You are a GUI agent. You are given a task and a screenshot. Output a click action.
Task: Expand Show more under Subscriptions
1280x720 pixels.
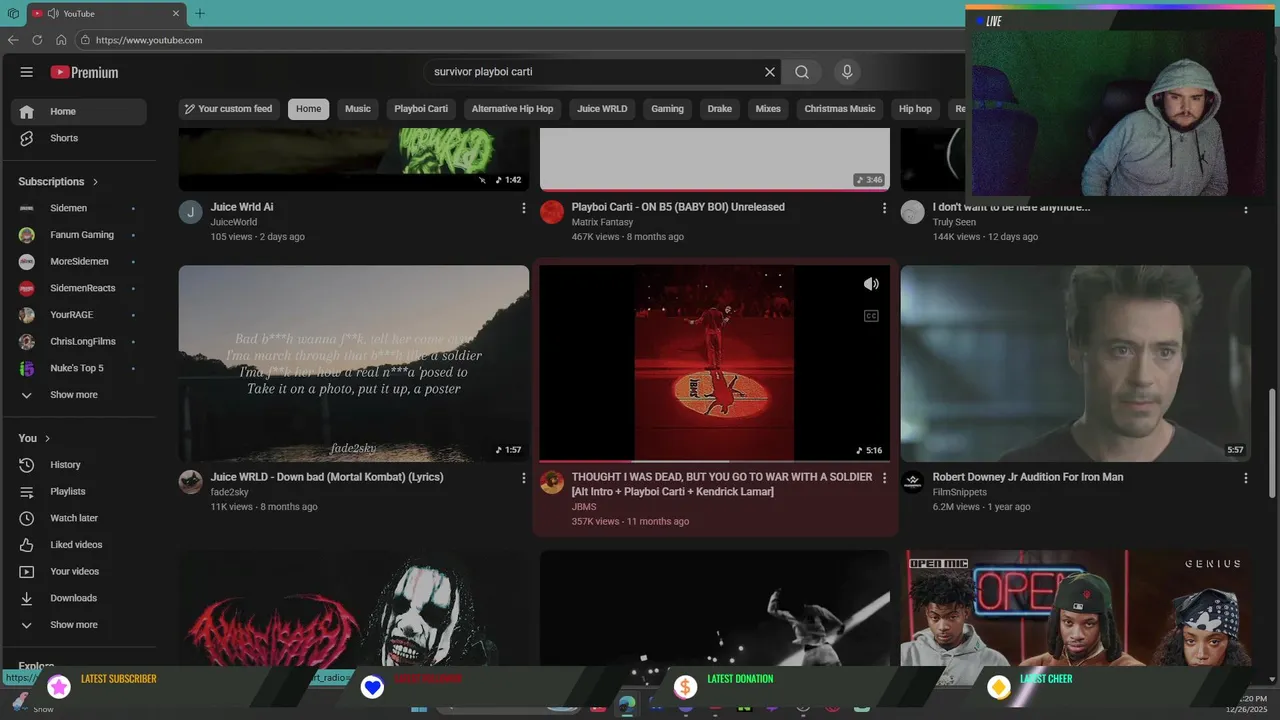click(x=79, y=395)
